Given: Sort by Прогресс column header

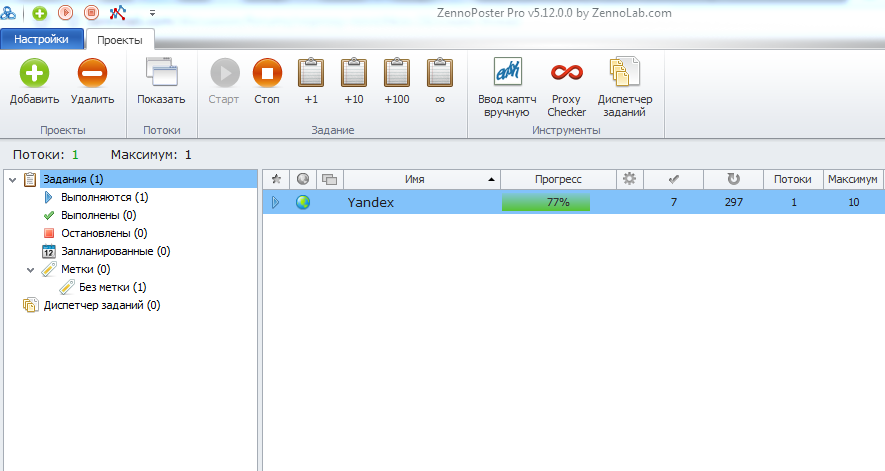Looking at the screenshot, I should (558, 179).
